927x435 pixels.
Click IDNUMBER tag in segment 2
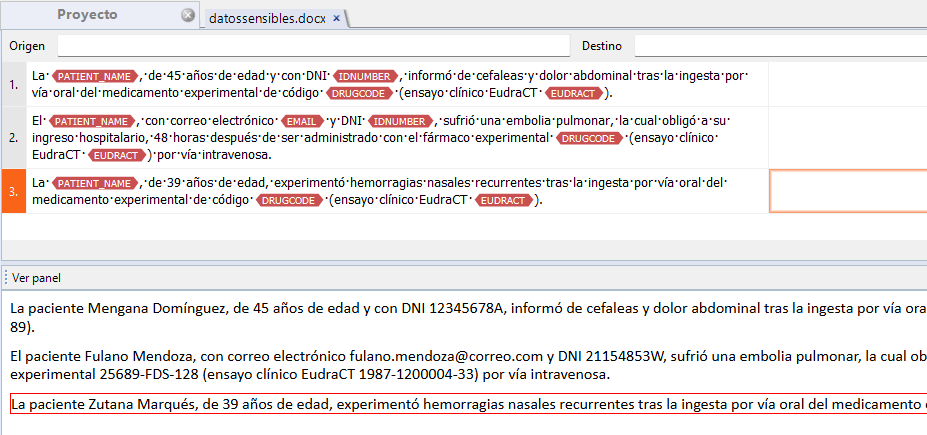click(x=402, y=121)
